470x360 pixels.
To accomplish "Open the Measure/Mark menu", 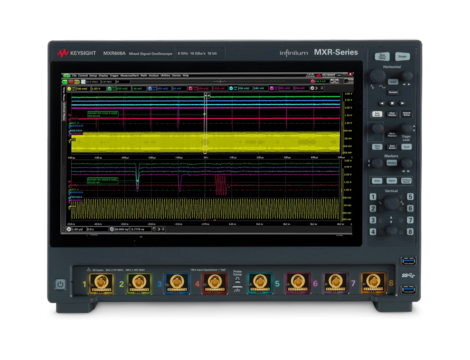I will (x=130, y=75).
